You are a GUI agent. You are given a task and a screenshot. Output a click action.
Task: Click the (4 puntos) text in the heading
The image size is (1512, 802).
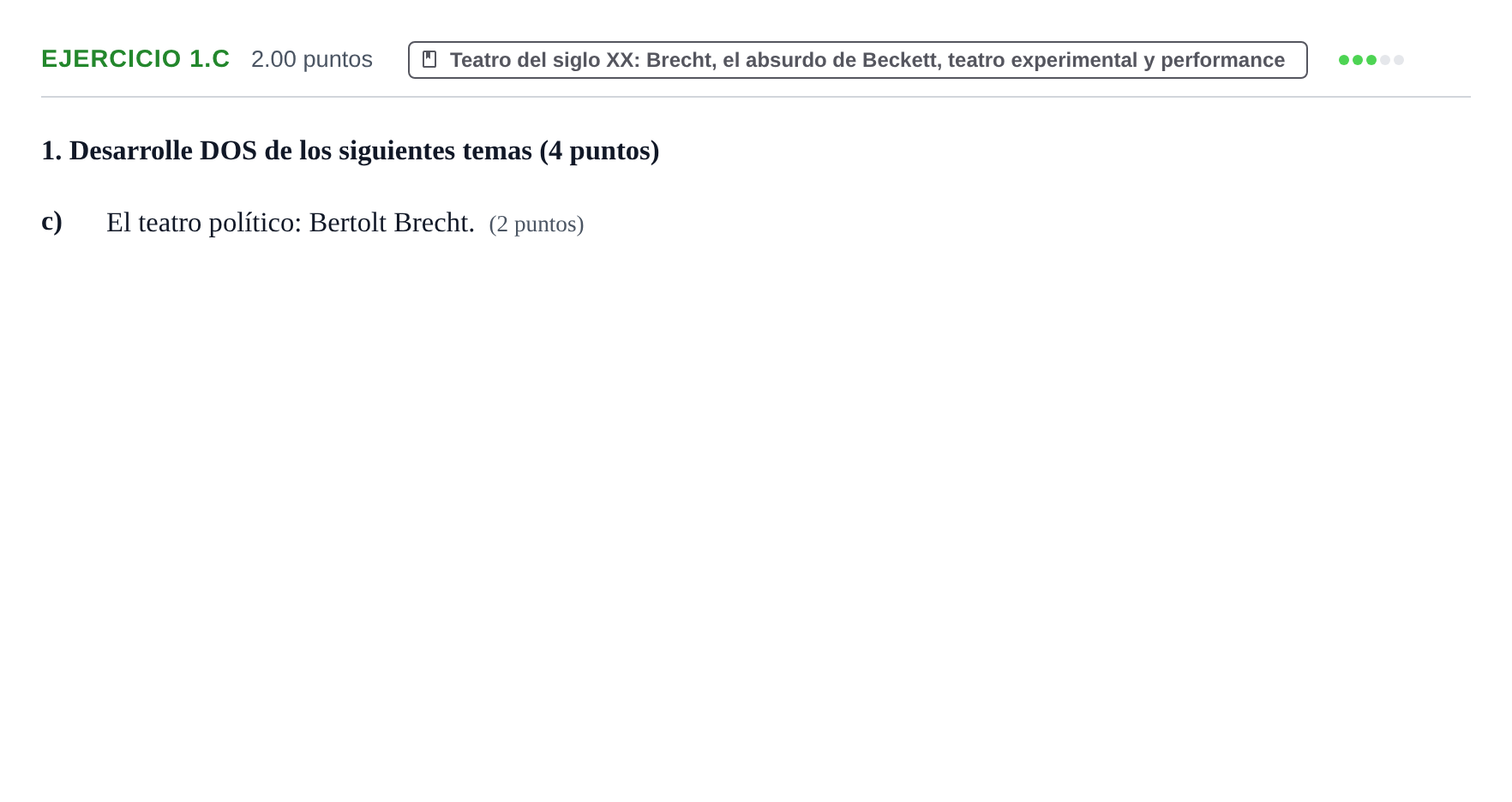point(599,151)
